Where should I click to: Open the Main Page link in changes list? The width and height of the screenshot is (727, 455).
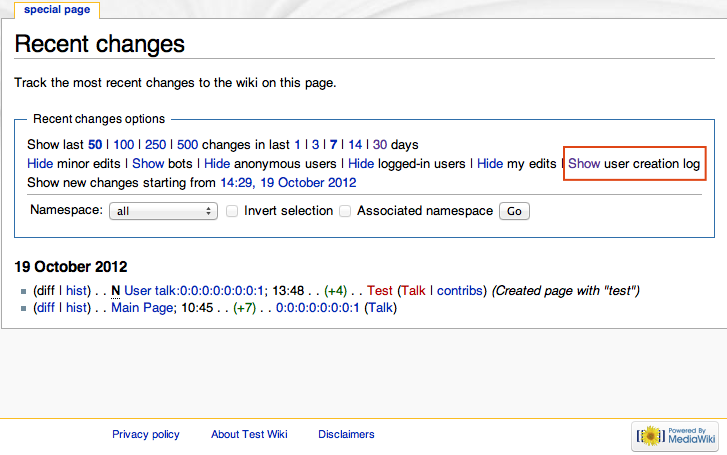tap(139, 308)
